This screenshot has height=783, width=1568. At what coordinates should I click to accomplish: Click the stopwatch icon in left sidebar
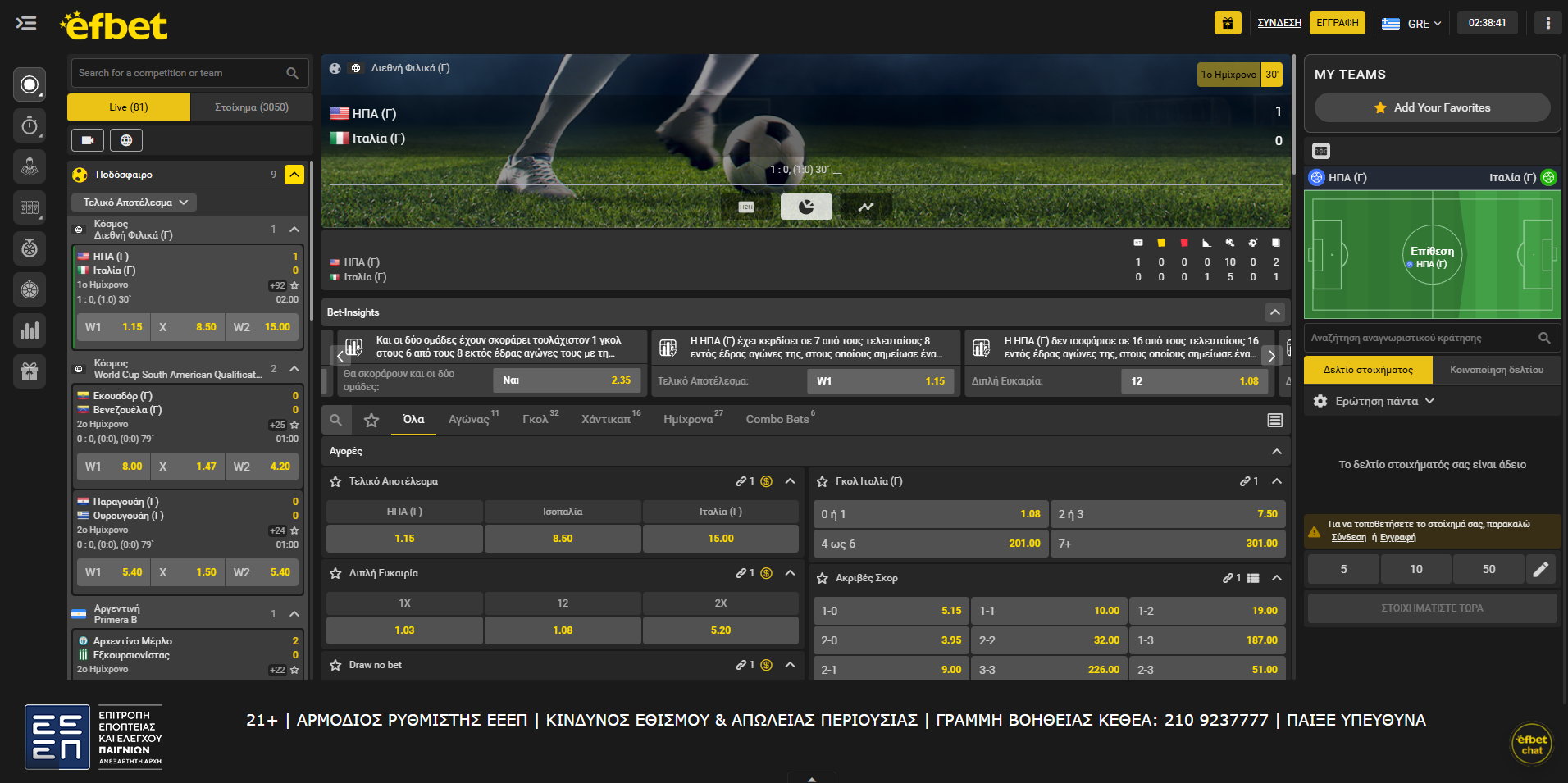click(x=30, y=125)
